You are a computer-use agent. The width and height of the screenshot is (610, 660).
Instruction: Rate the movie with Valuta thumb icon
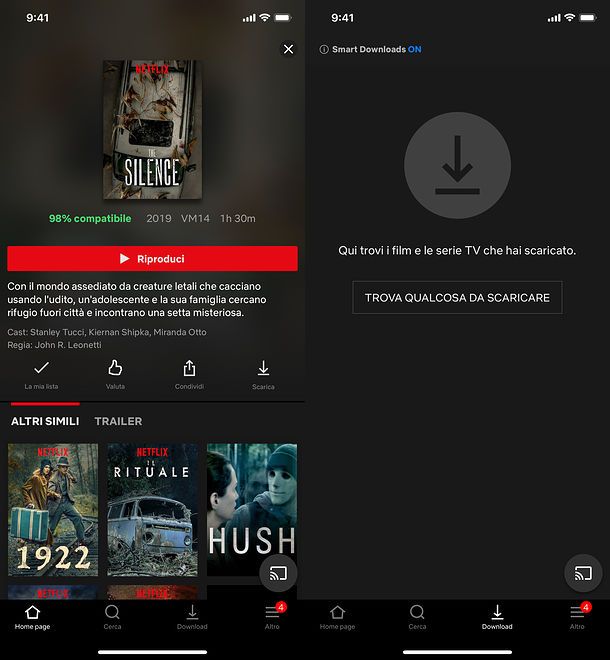[115, 375]
